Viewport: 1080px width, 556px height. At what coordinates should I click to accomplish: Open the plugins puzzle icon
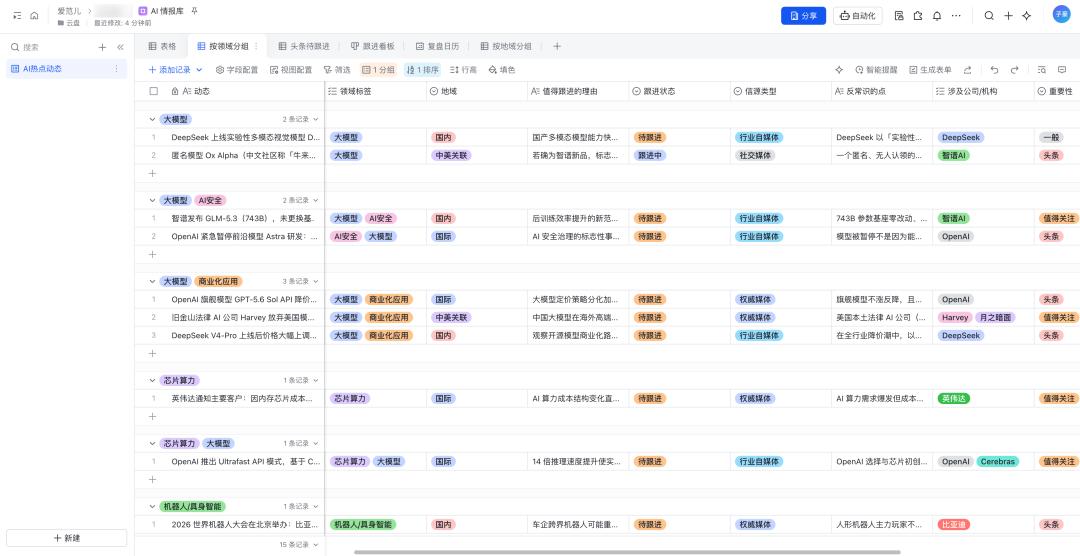point(917,15)
